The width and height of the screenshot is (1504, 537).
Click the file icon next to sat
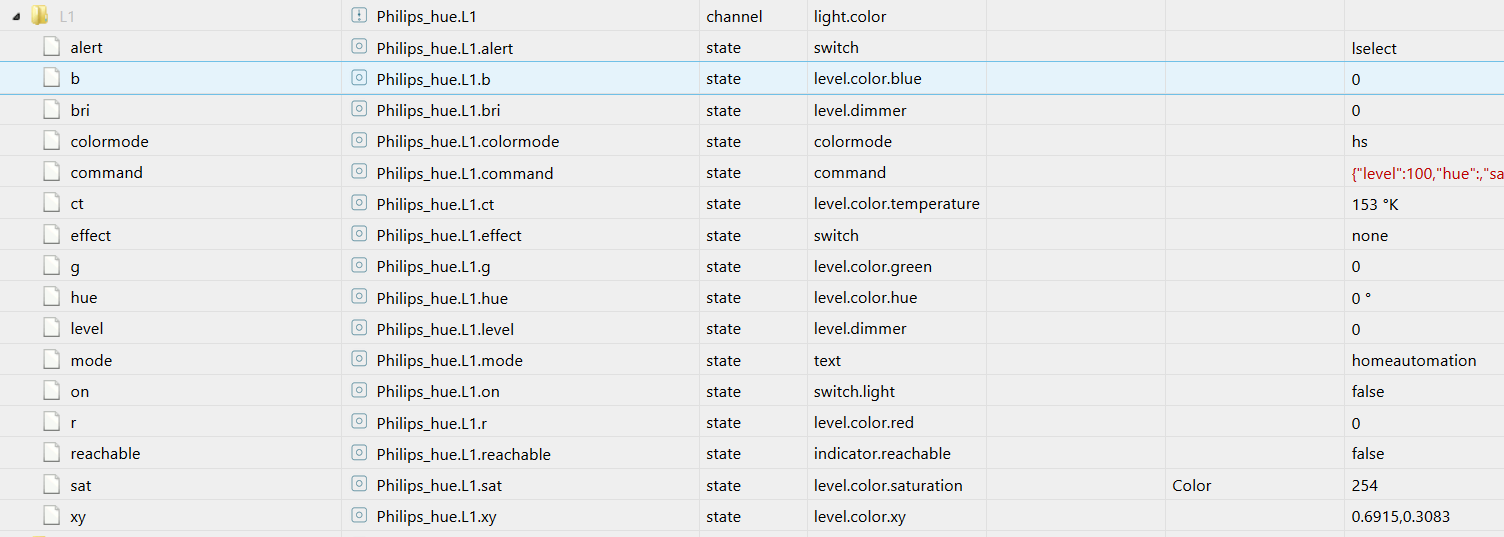pos(51,485)
